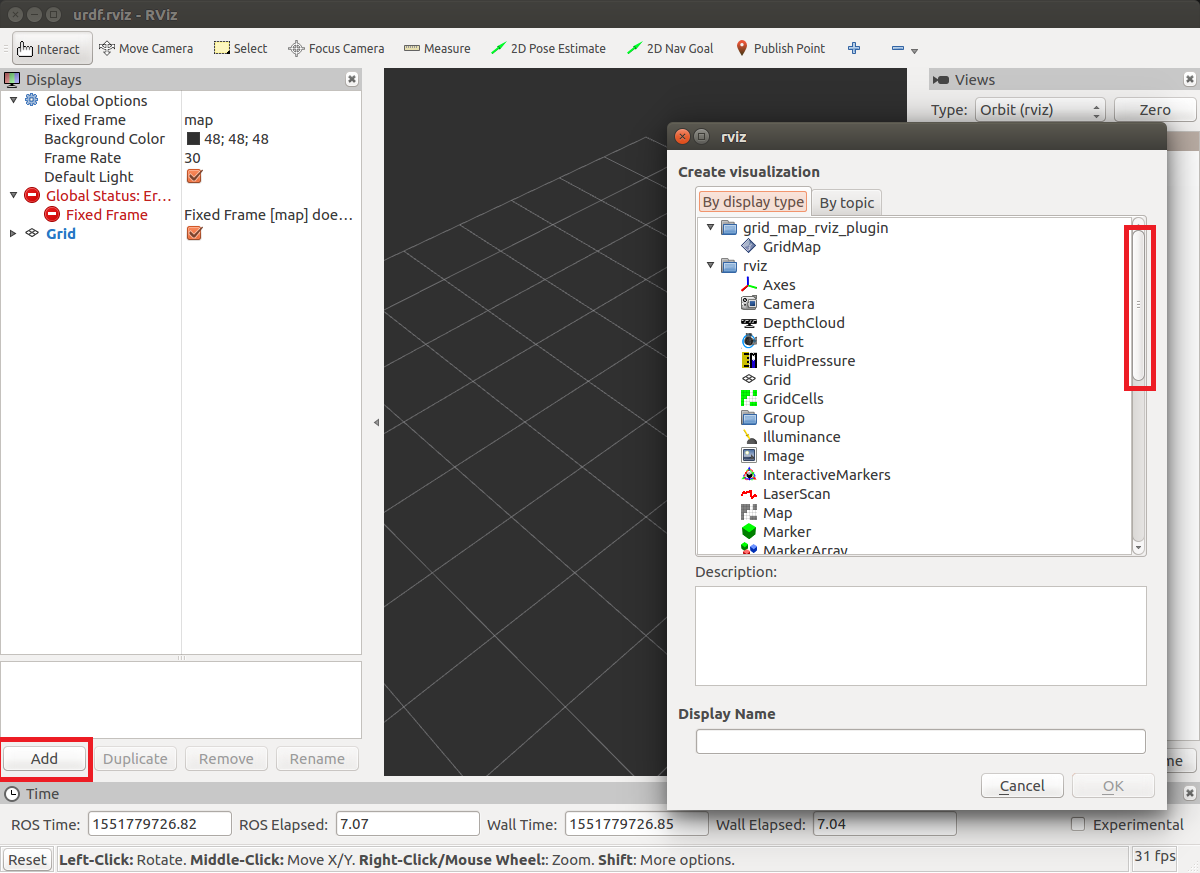Image resolution: width=1200 pixels, height=873 pixels.
Task: Click the OK button in rviz dialog
Action: pyautogui.click(x=1113, y=786)
